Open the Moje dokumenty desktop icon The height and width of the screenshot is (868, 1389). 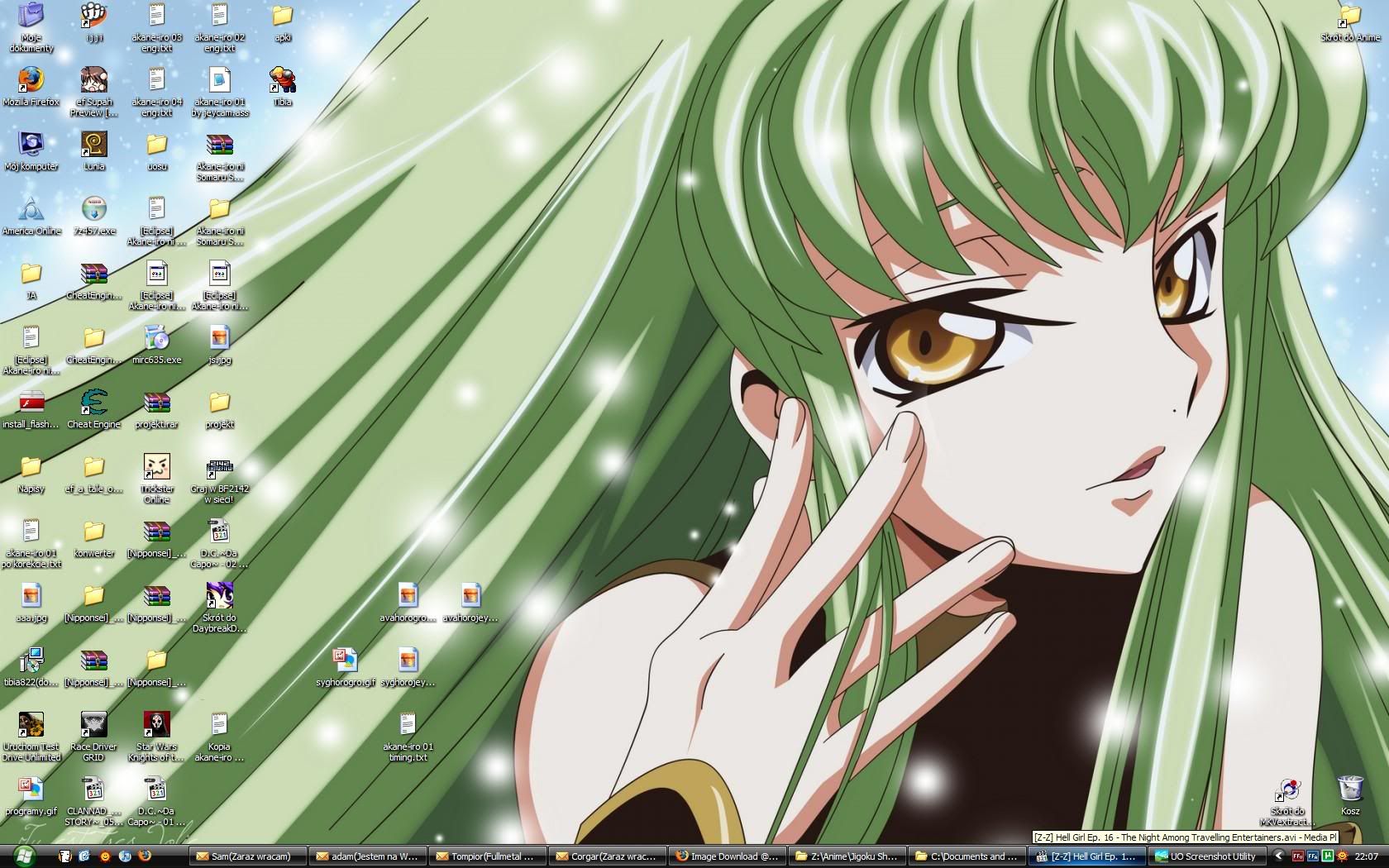tap(31, 26)
